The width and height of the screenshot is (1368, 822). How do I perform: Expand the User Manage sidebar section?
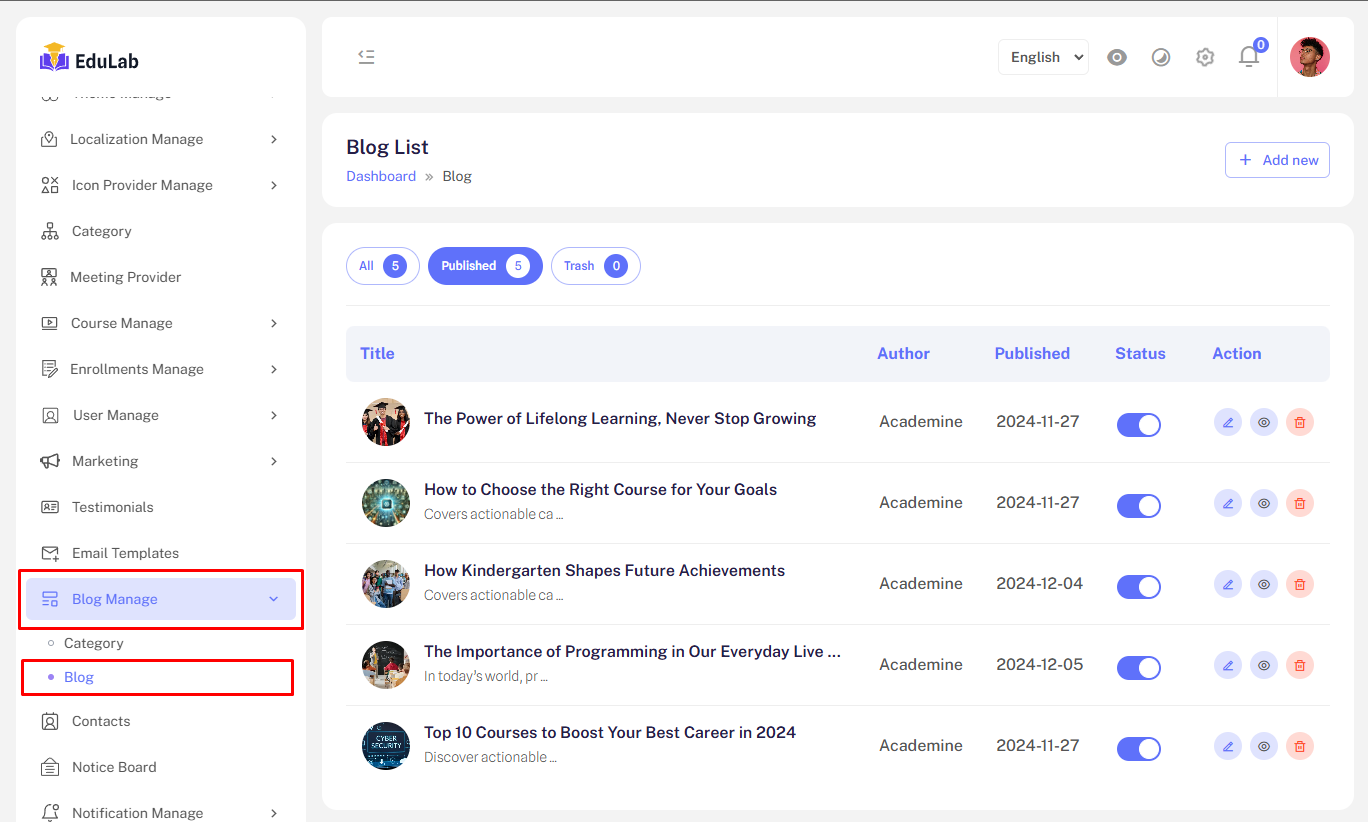(x=160, y=415)
